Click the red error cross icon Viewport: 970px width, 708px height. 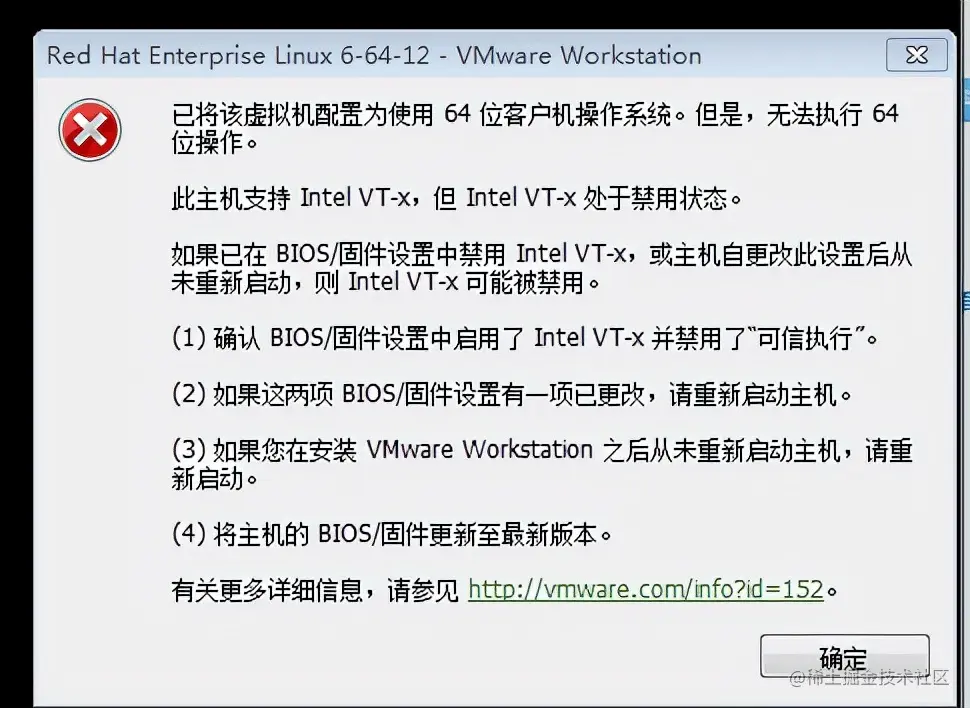click(x=90, y=129)
